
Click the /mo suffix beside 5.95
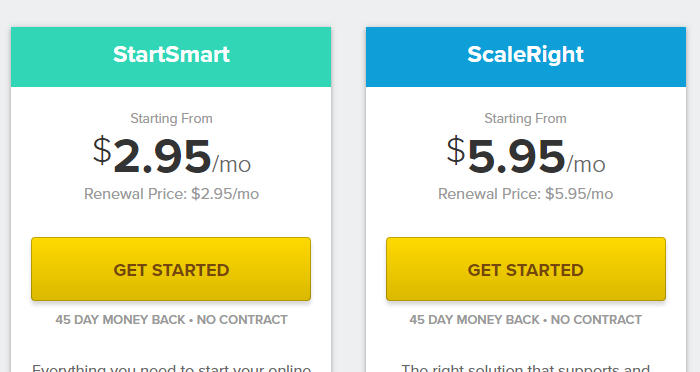point(586,164)
